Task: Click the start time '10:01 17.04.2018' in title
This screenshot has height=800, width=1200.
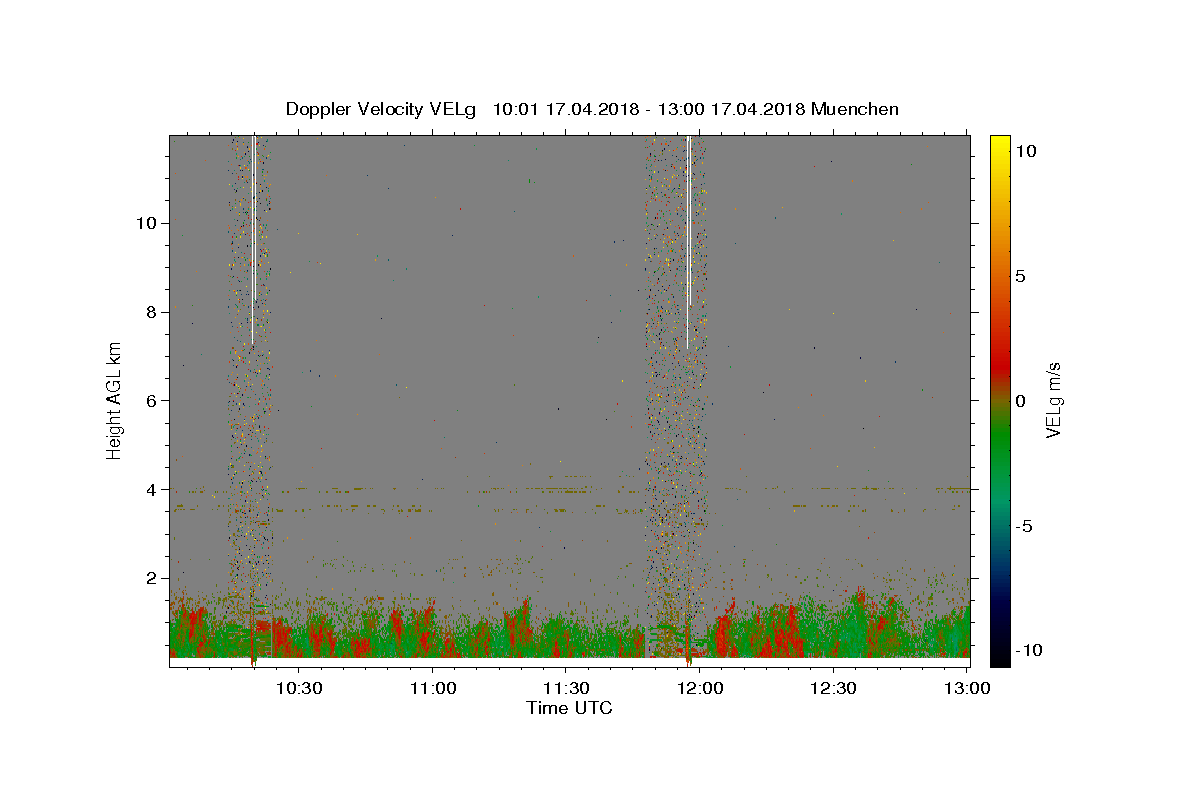Action: tap(564, 109)
